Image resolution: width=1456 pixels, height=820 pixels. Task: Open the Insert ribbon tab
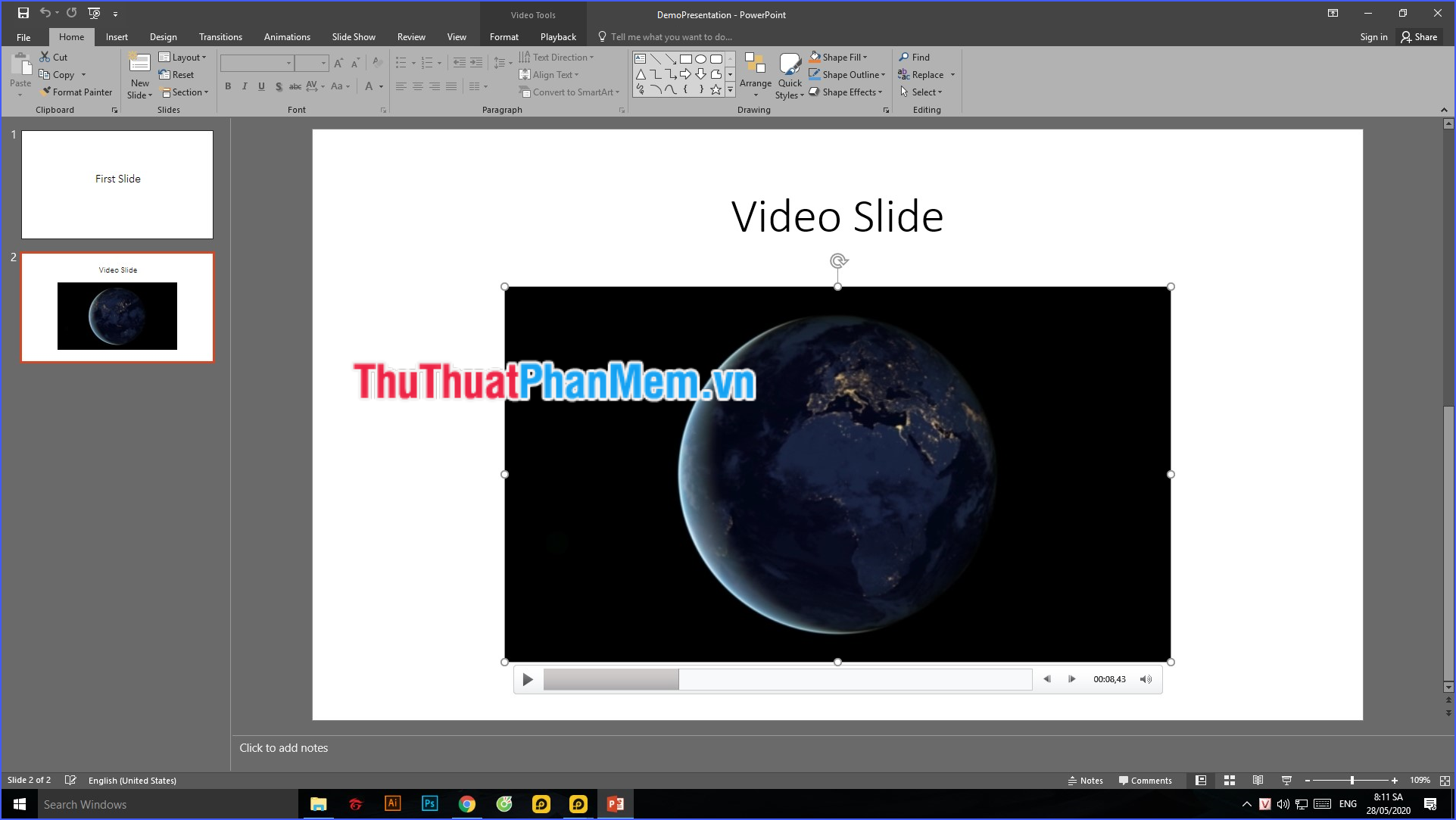(x=117, y=36)
